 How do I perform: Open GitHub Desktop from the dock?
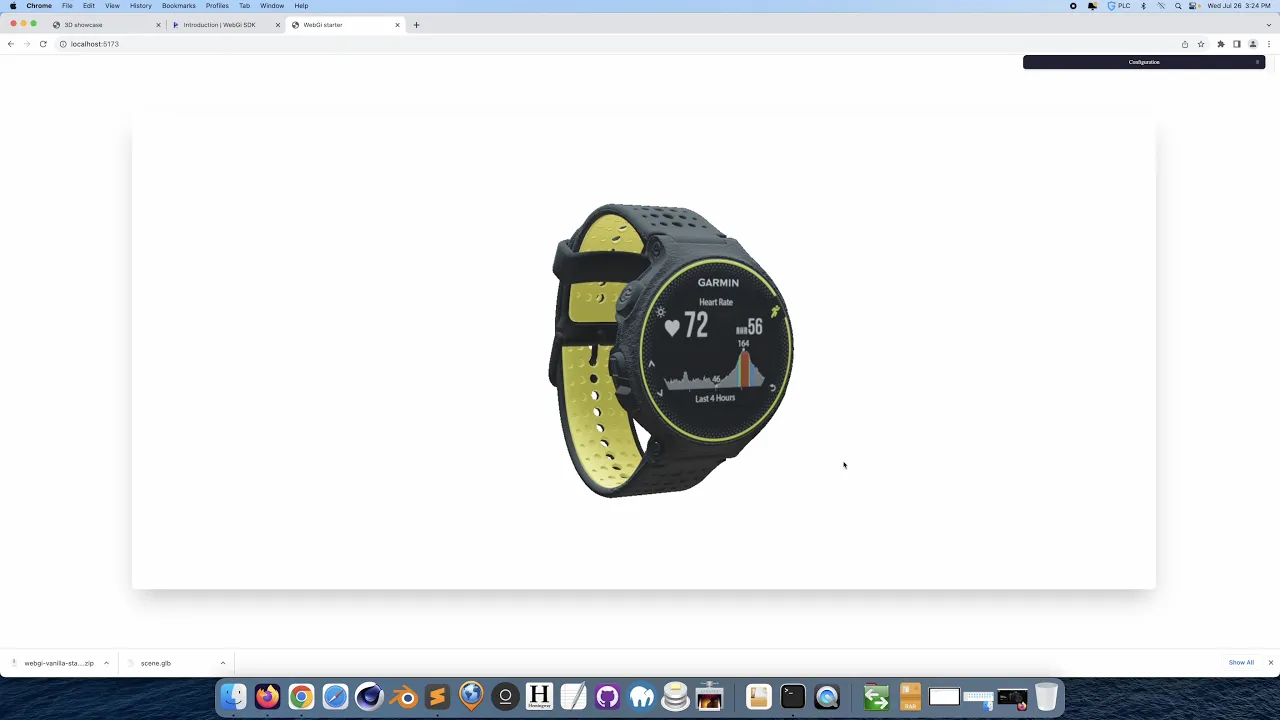tap(607, 697)
